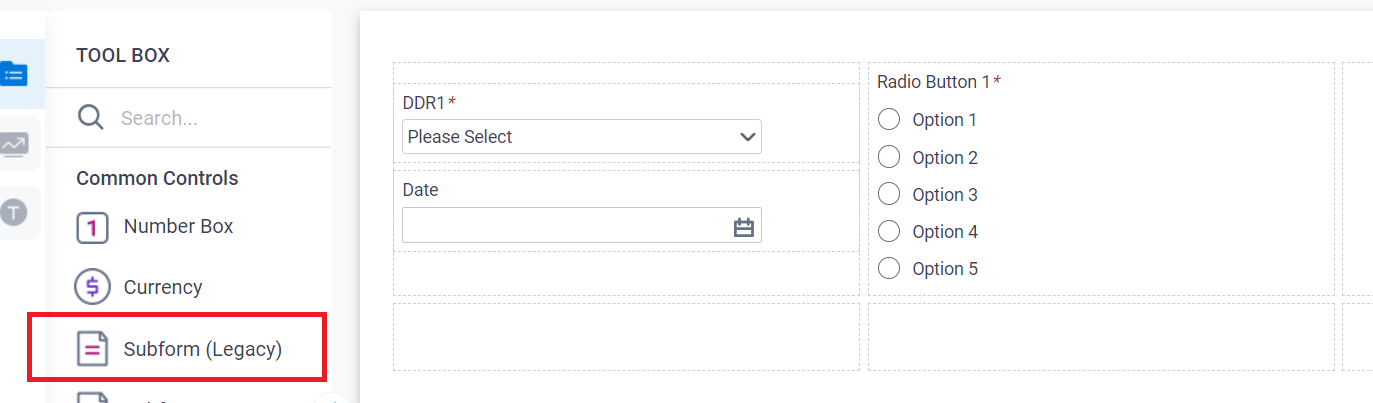Pick the Subform (Legacy) document icon
This screenshot has height=403, width=1373.
pyautogui.click(x=92, y=349)
